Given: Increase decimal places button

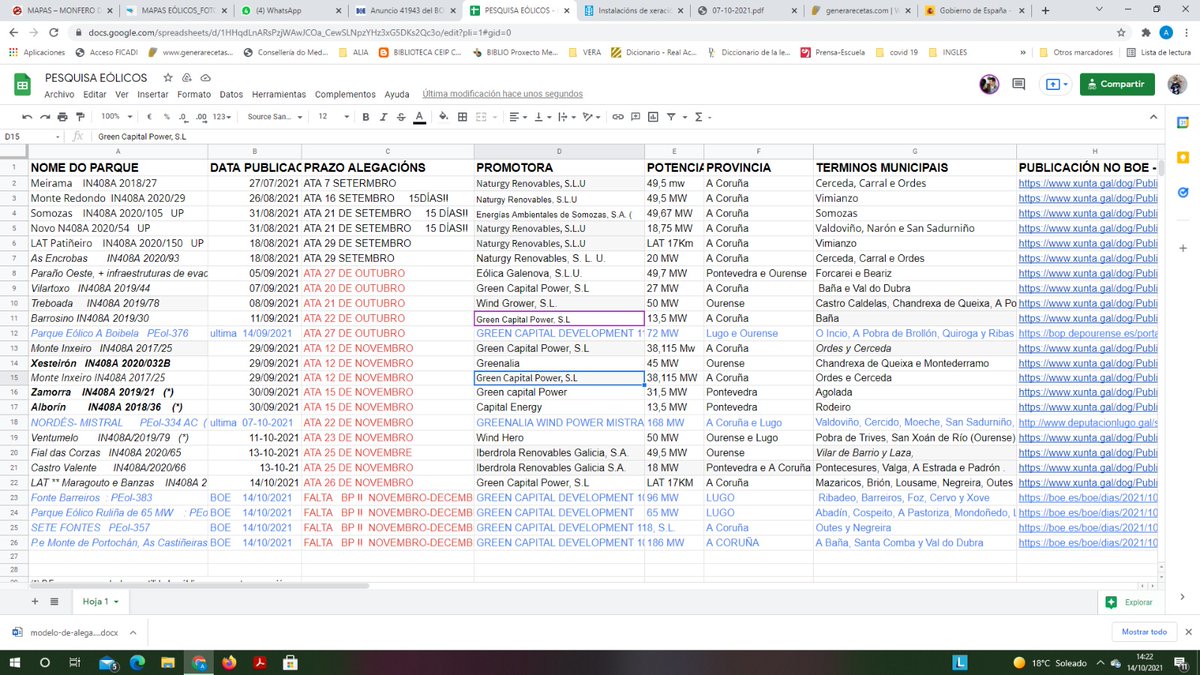Looking at the screenshot, I should 200,117.
